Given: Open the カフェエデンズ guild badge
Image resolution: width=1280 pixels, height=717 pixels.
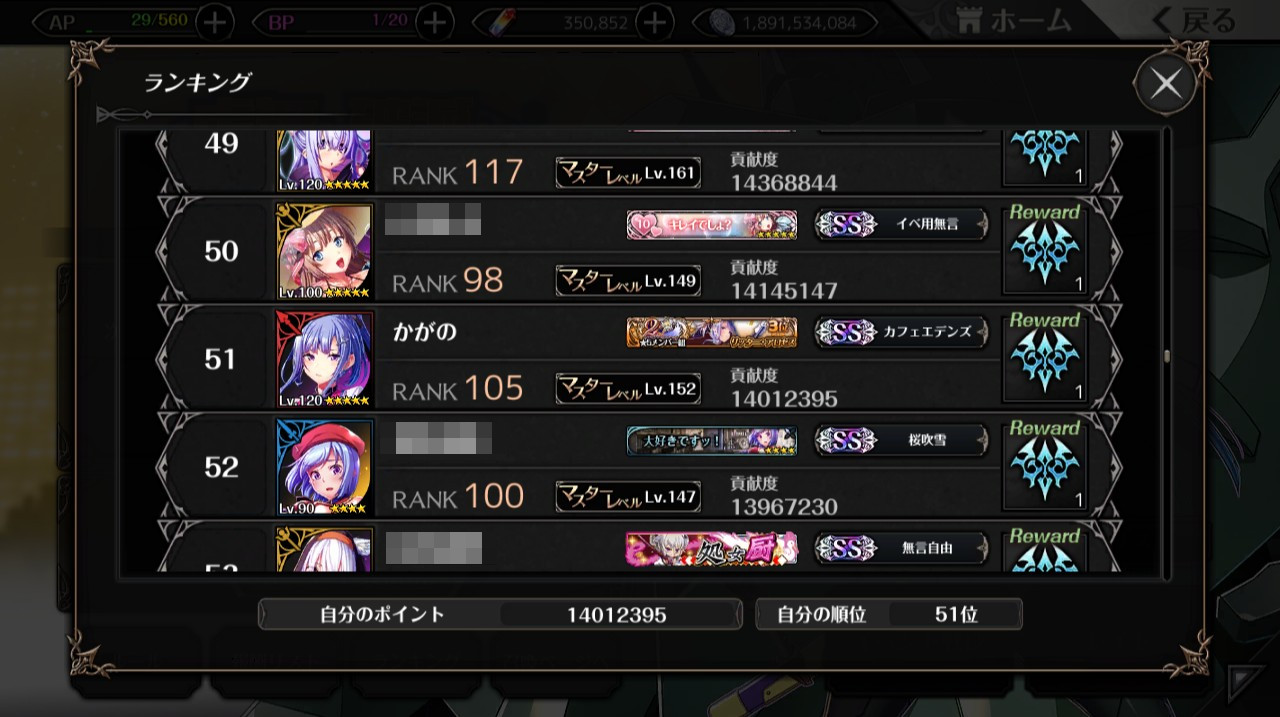Looking at the screenshot, I should [901, 333].
